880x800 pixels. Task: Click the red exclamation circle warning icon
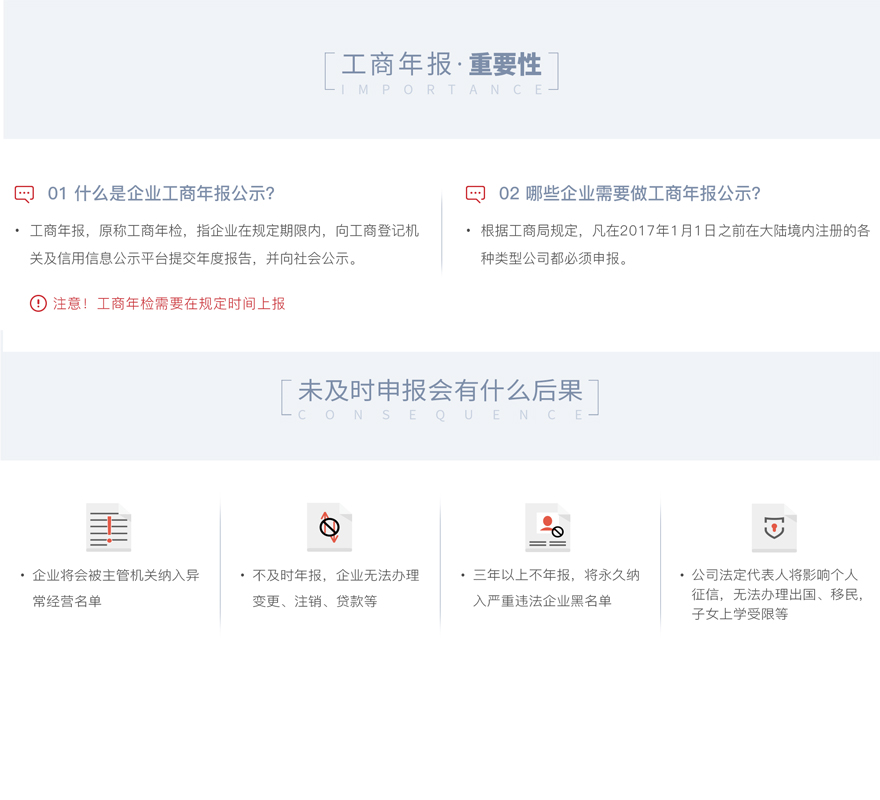click(38, 303)
